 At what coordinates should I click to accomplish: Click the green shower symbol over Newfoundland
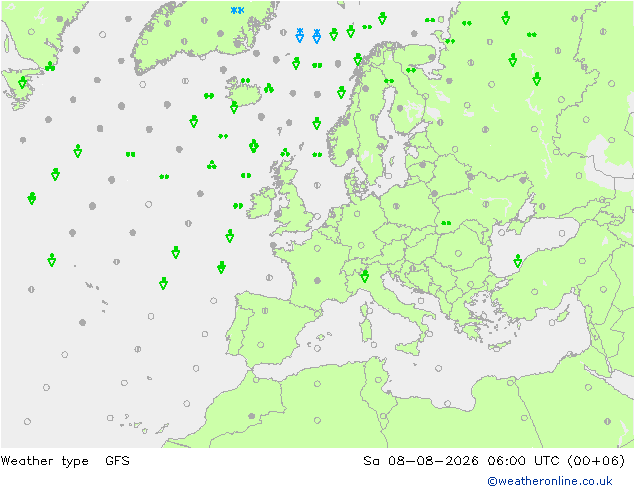point(22,82)
